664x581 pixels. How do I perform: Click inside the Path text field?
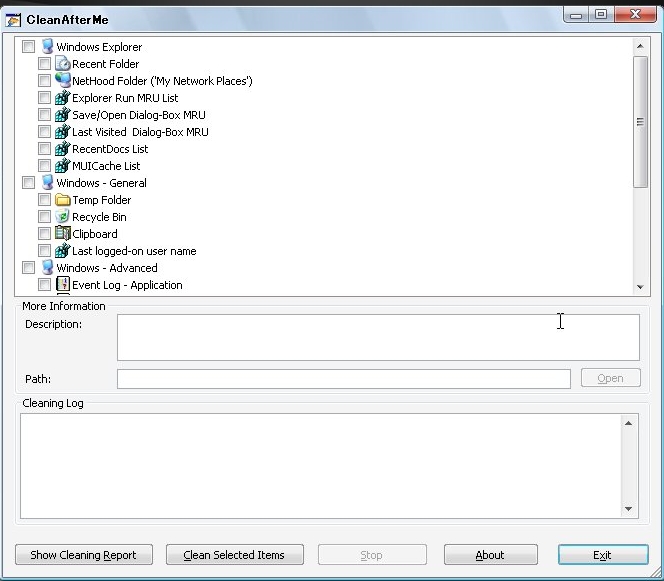(344, 379)
